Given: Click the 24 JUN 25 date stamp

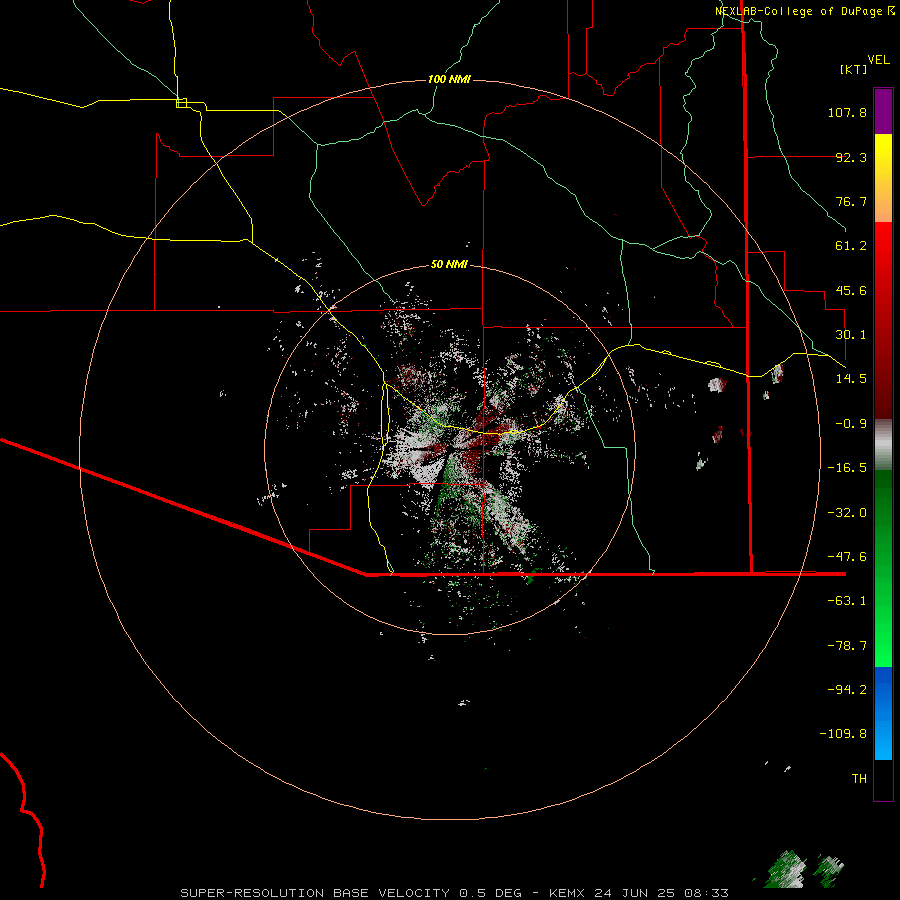Looking at the screenshot, I should click(x=633, y=893).
